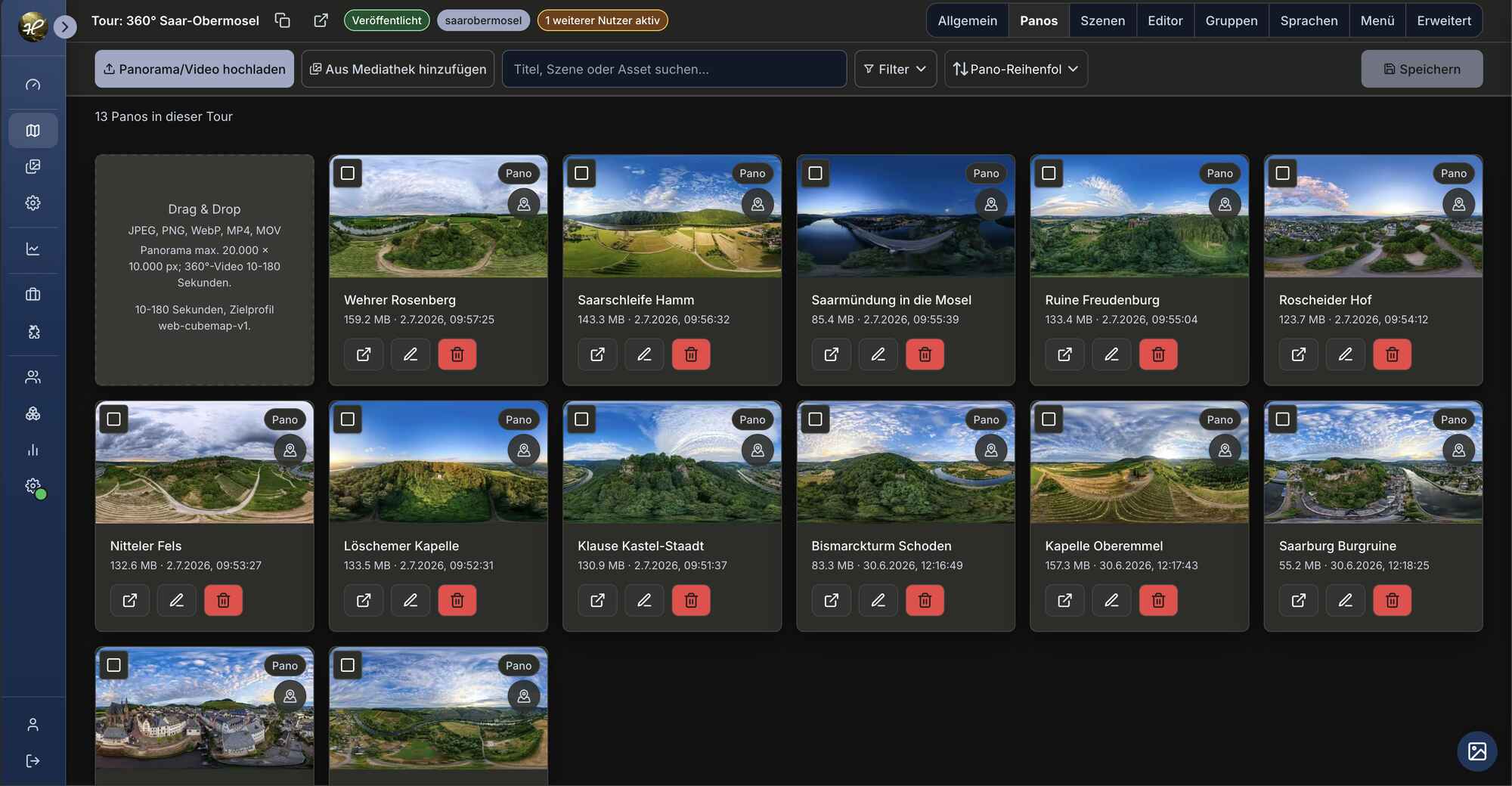Open Nitteler Fels pano externally
1512x786 pixels.
click(130, 600)
